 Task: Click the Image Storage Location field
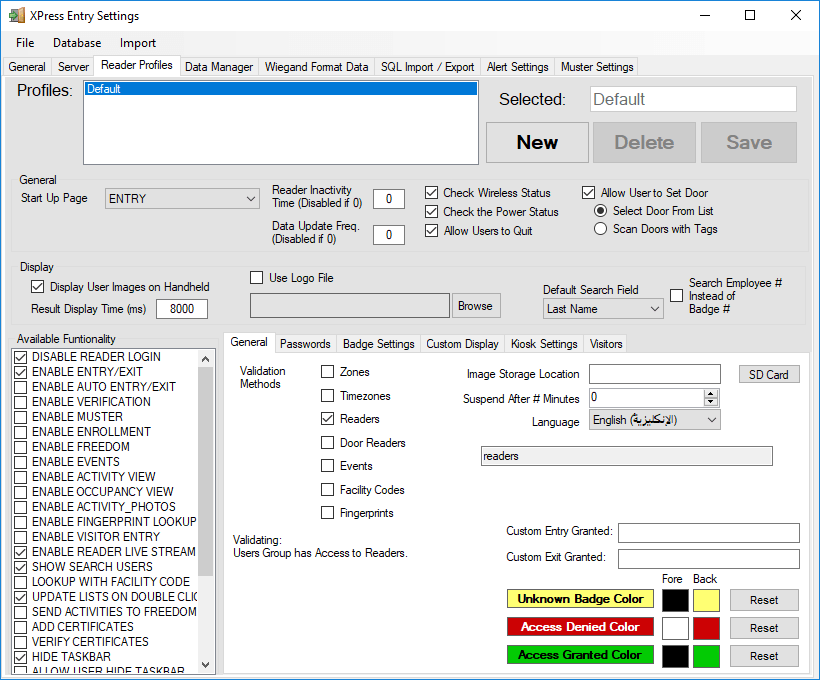[x=655, y=374]
